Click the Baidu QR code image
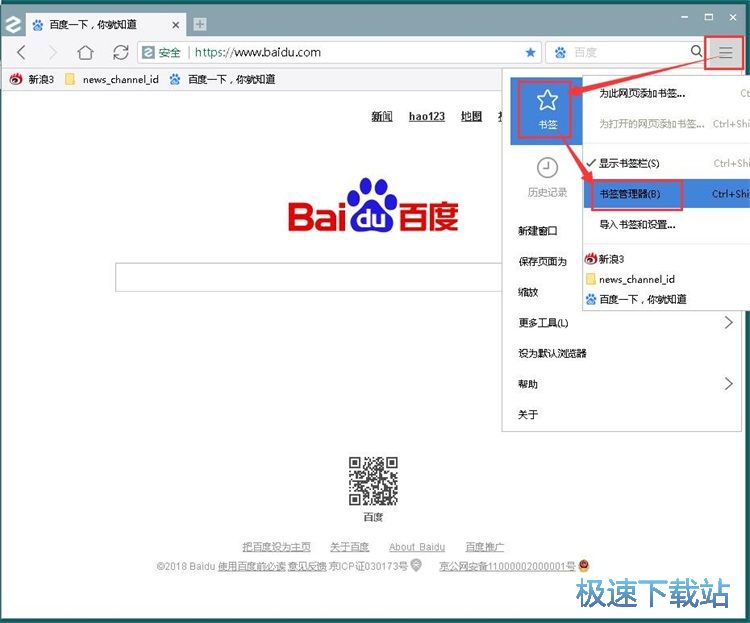750x623 pixels. (x=373, y=481)
